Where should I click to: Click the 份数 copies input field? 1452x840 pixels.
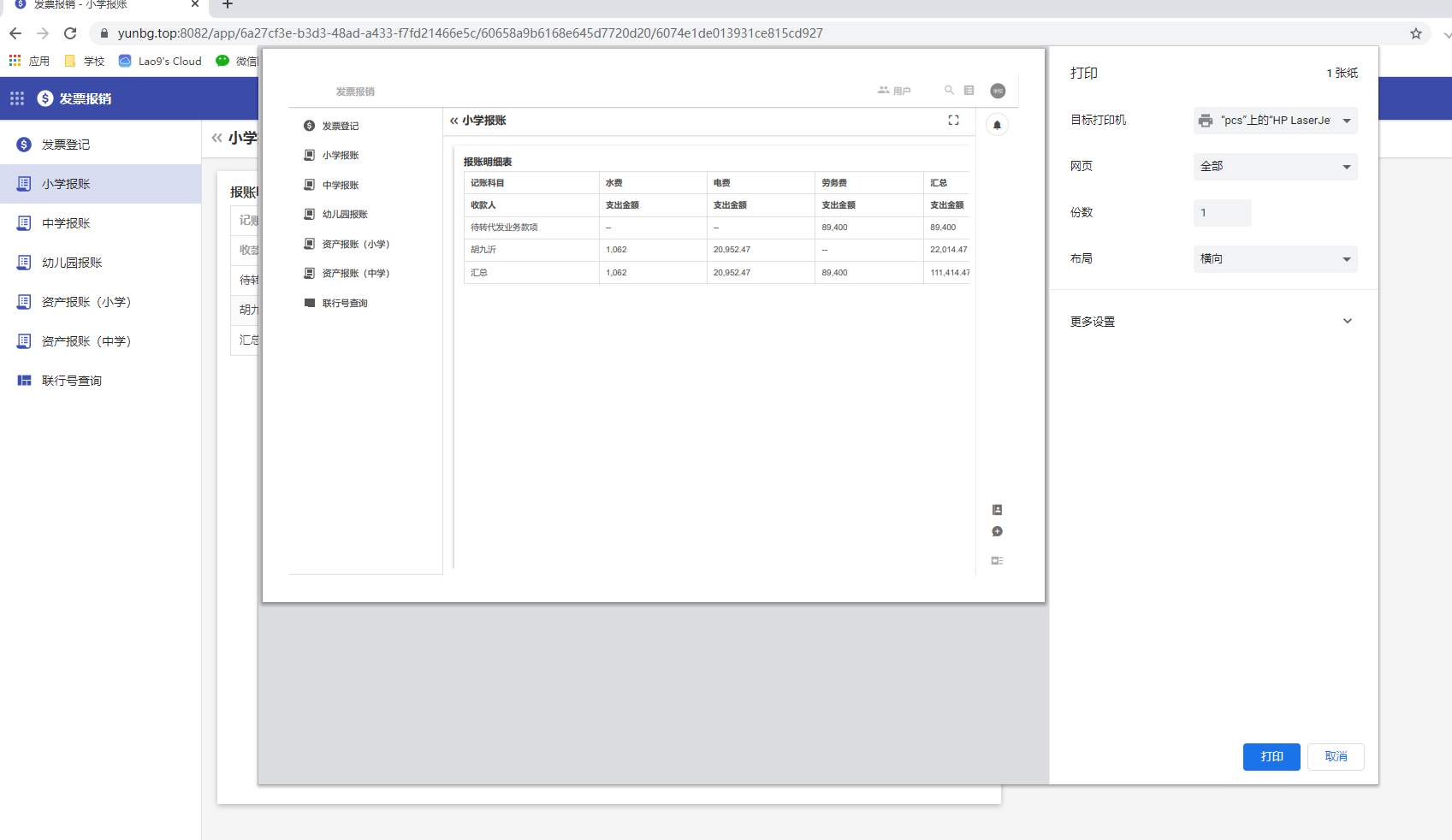[1222, 213]
